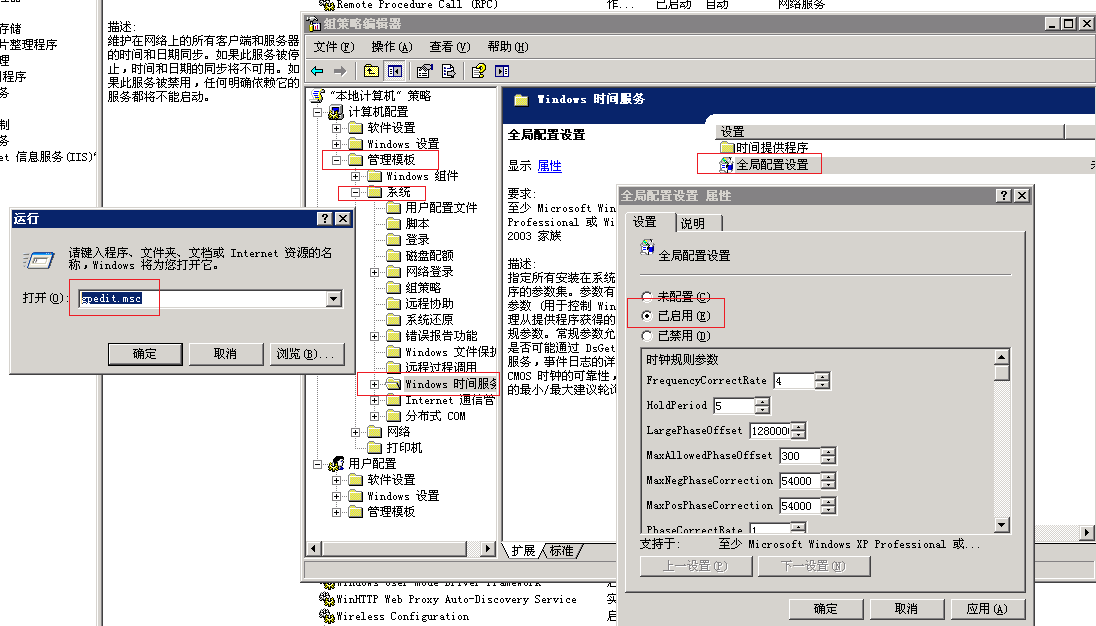Open Properties via the toolbar properties icon
This screenshot has height=626, width=1096.
coord(424,71)
